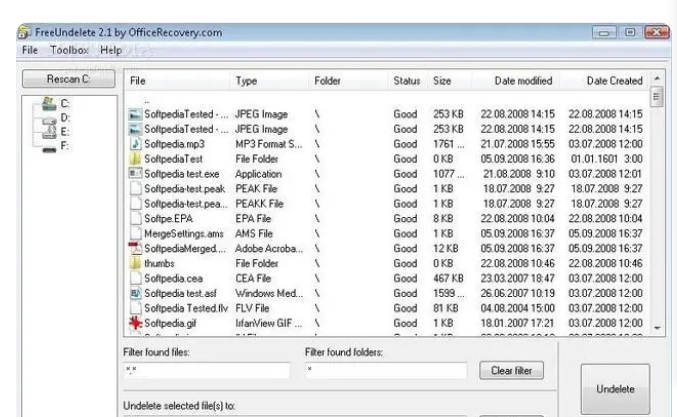677x417 pixels.
Task: Click the 467 KB size cell
Action: click(448, 278)
